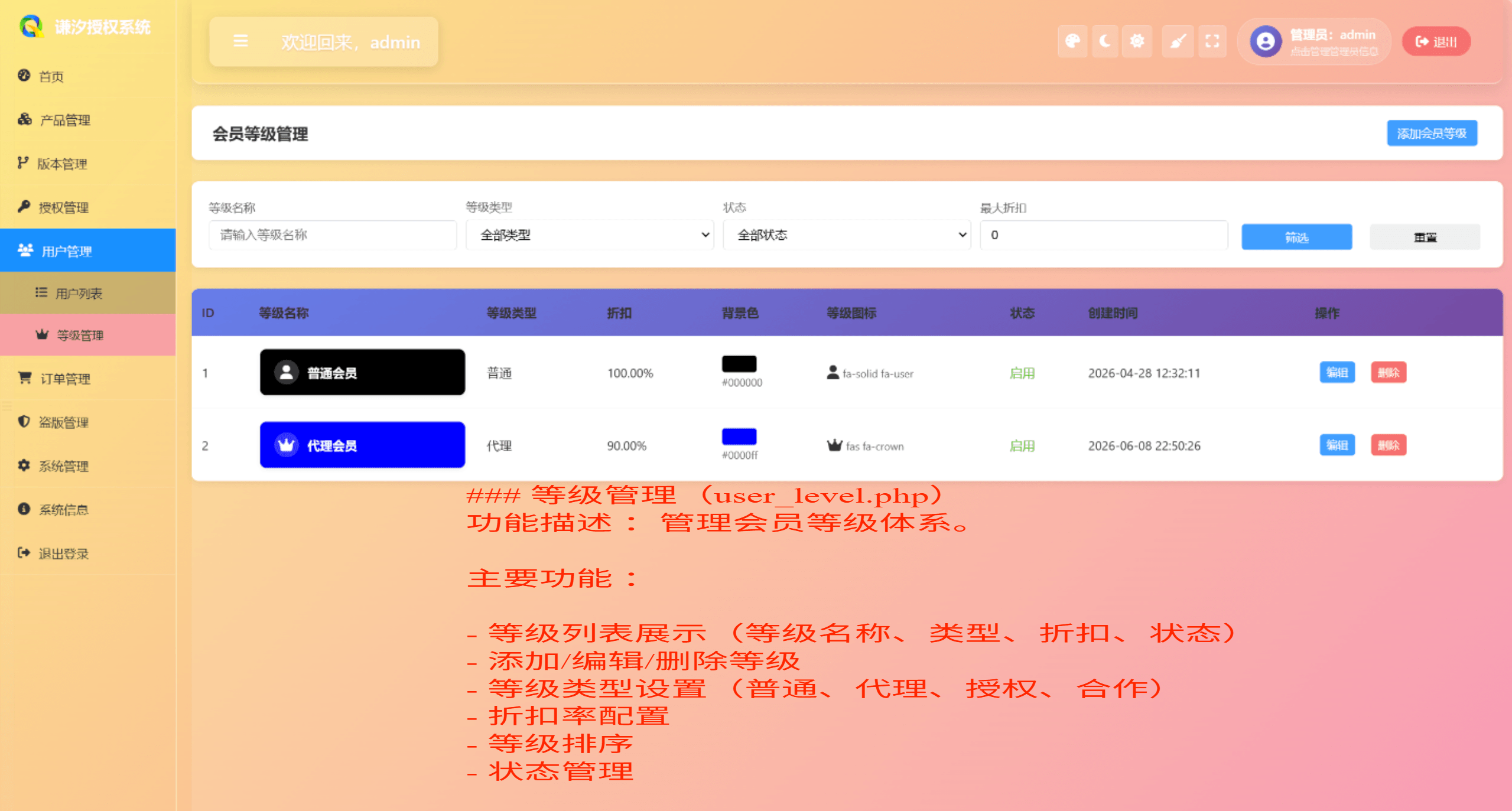Open 首页 from the sidebar

[88, 76]
